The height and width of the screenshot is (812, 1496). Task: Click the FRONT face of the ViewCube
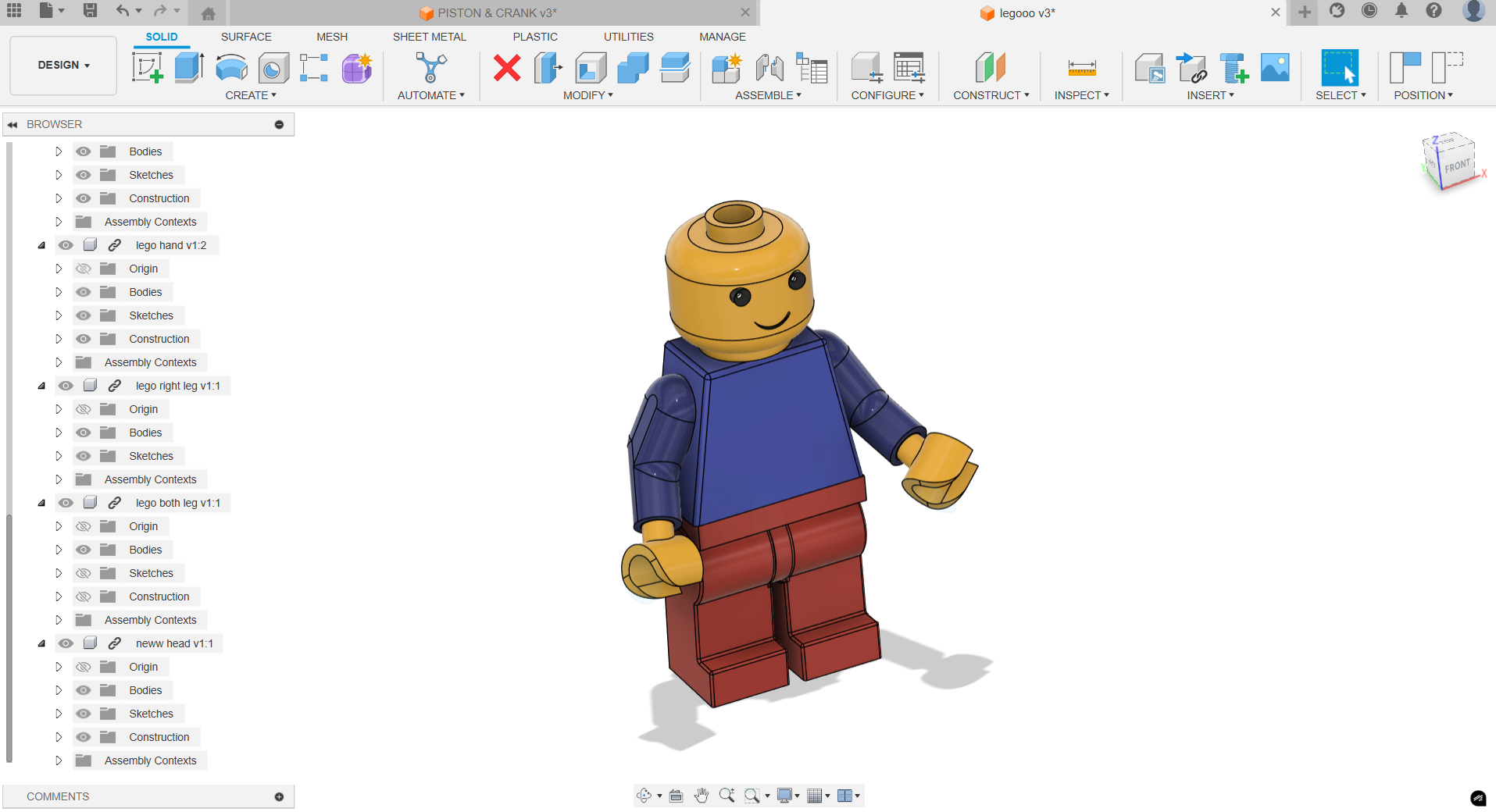click(1457, 166)
